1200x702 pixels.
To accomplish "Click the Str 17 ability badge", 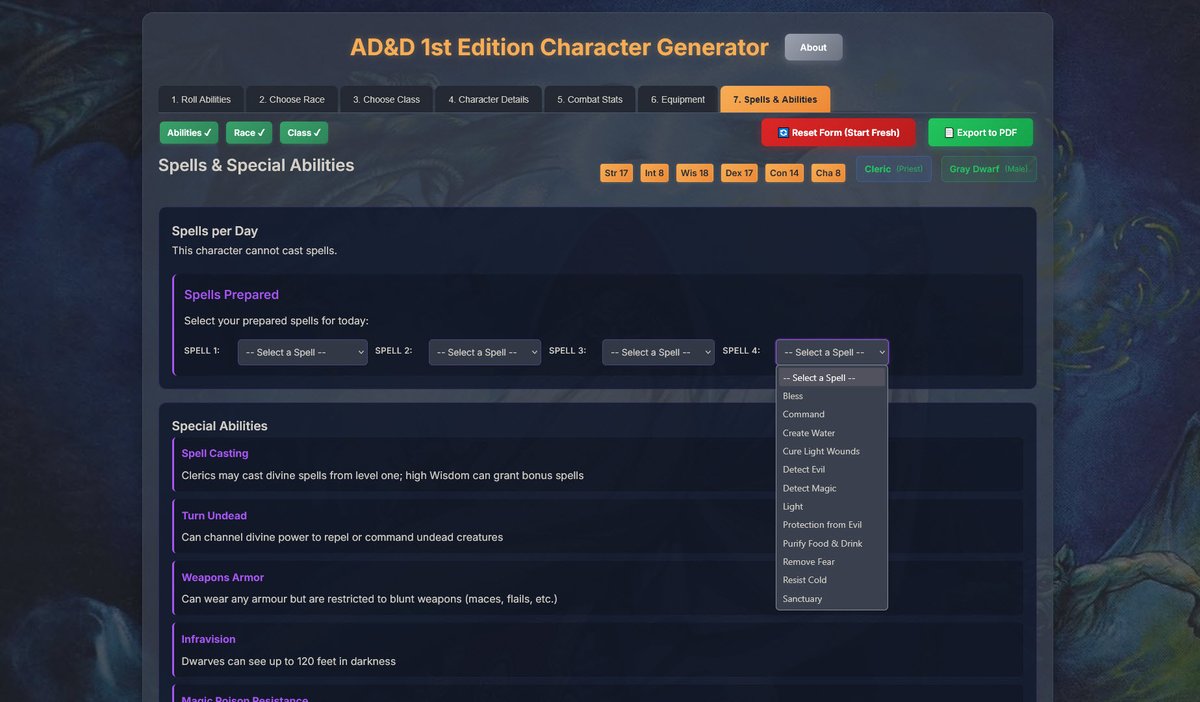I will click(x=617, y=173).
